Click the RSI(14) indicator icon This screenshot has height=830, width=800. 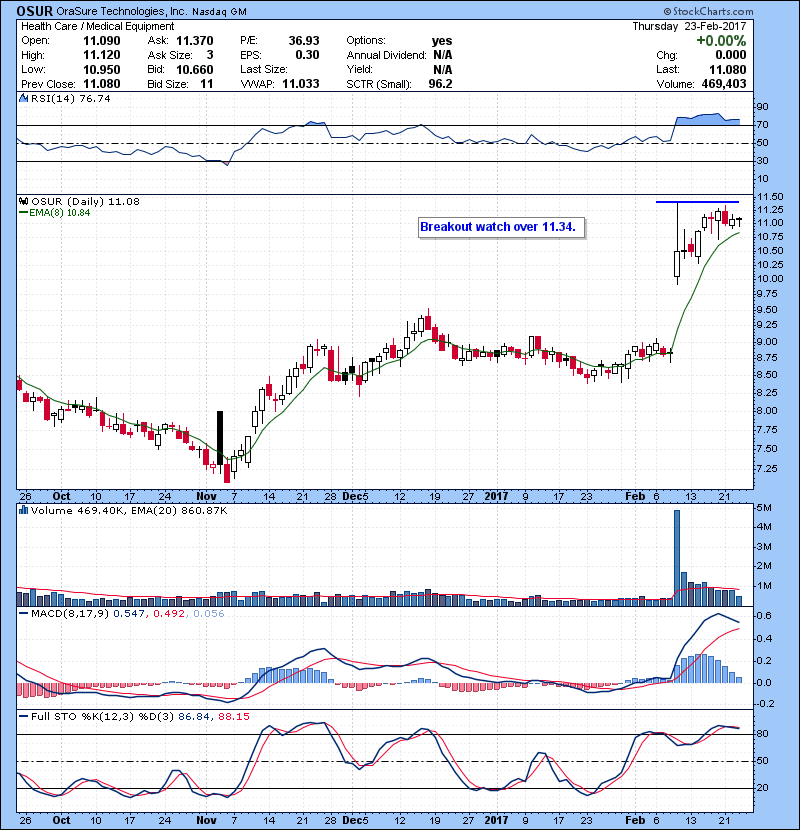[23, 98]
